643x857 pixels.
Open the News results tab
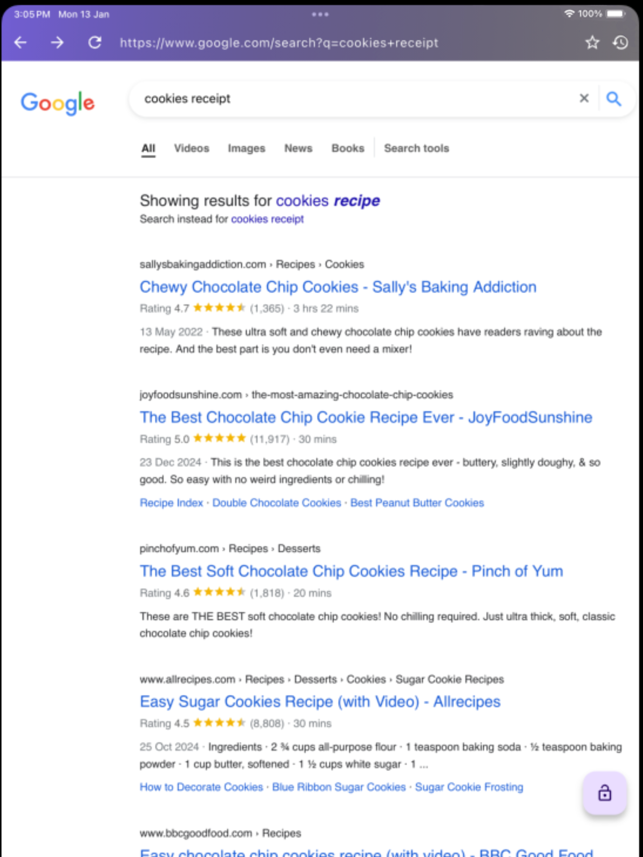pyautogui.click(x=298, y=148)
